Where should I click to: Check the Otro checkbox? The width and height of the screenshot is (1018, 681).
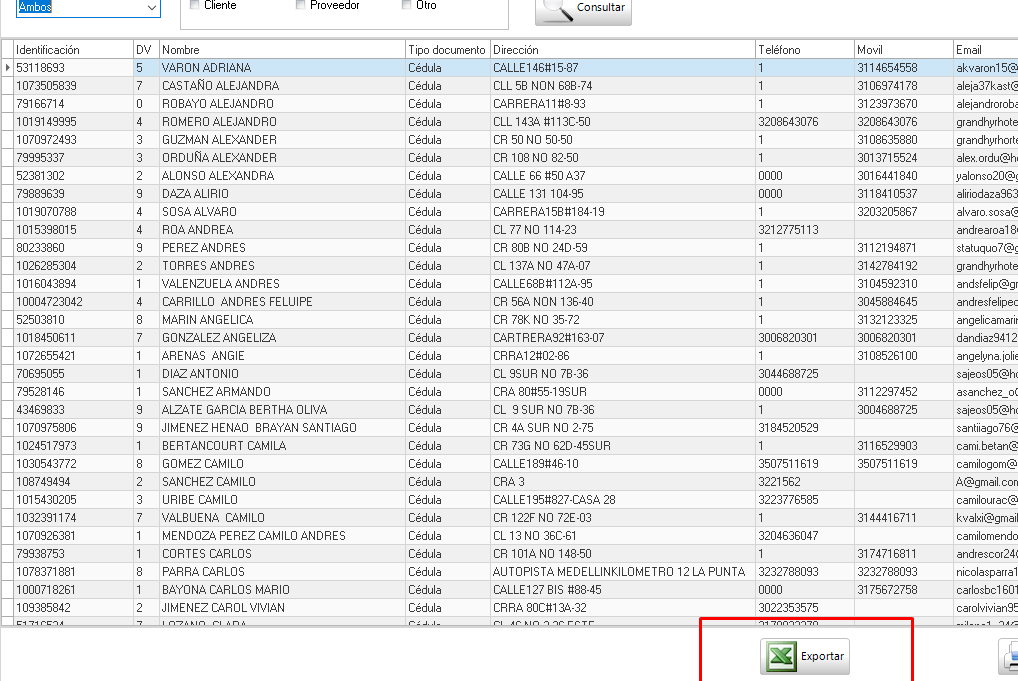tap(406, 5)
